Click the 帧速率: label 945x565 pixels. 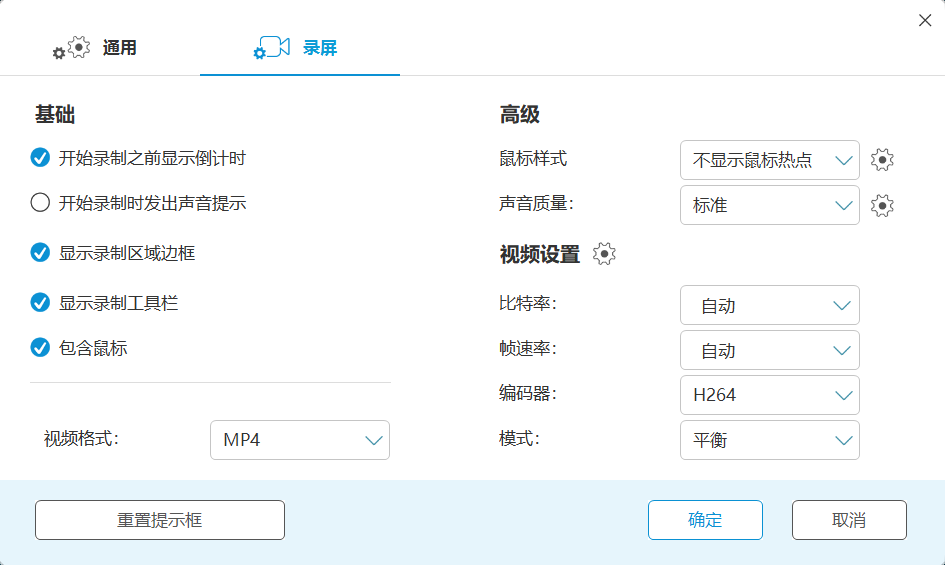coord(527,349)
